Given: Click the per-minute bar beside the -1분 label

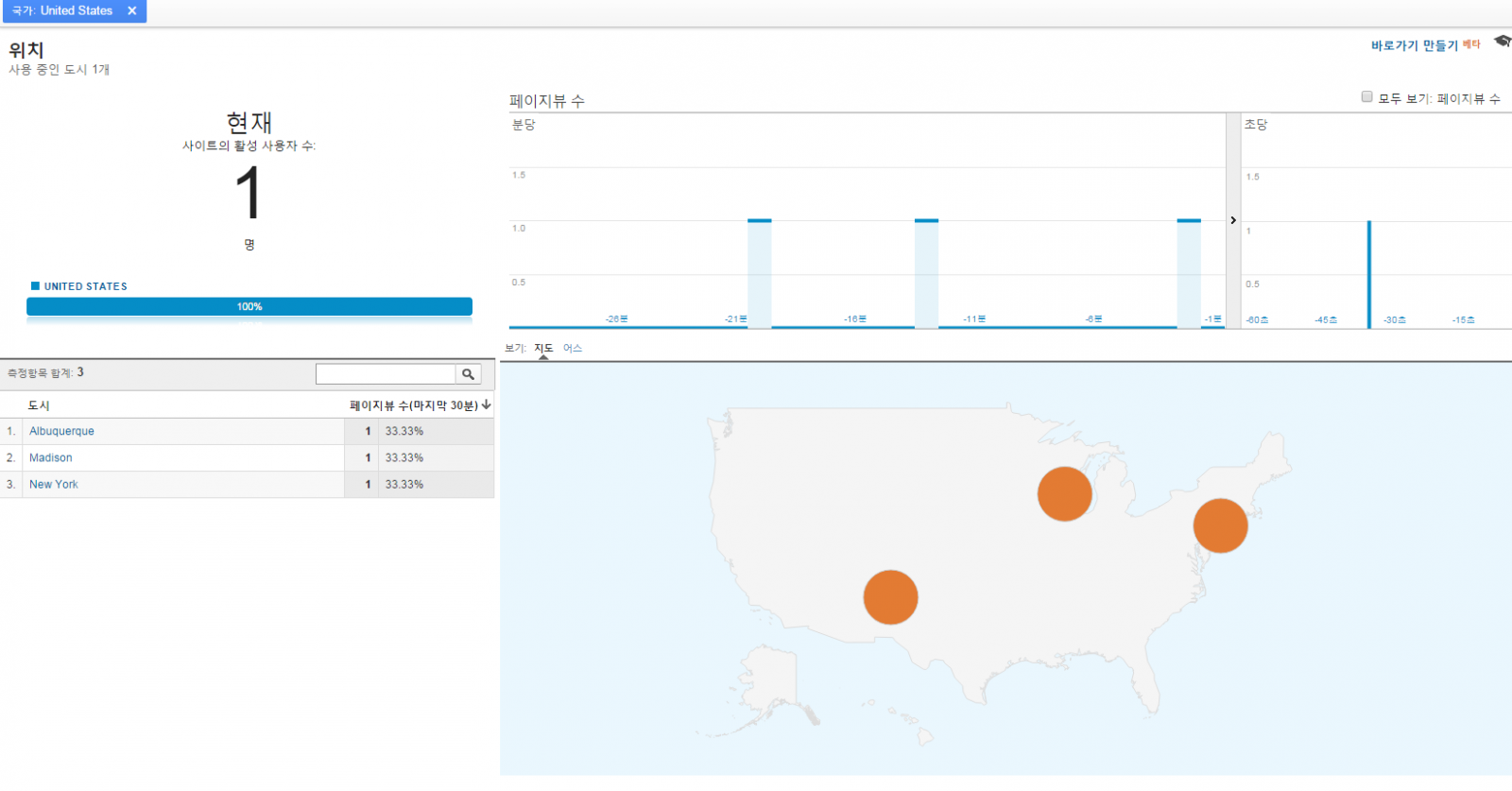Looking at the screenshot, I should pyautogui.click(x=1189, y=274).
